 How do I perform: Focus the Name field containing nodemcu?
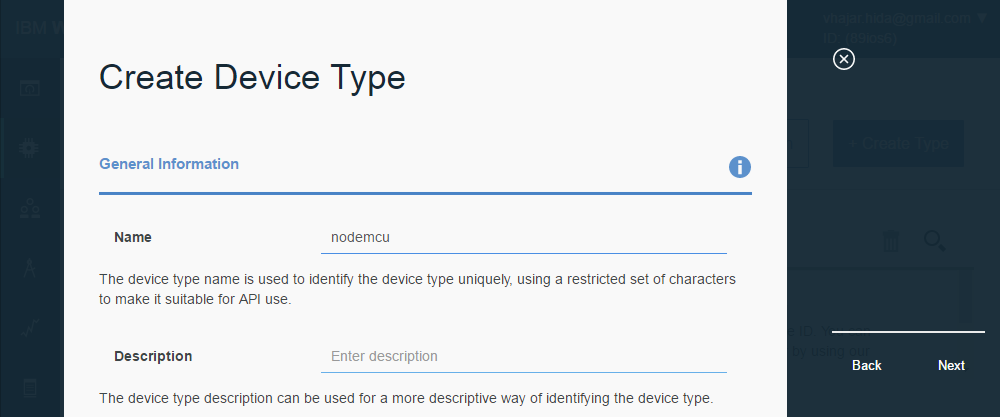tap(524, 238)
